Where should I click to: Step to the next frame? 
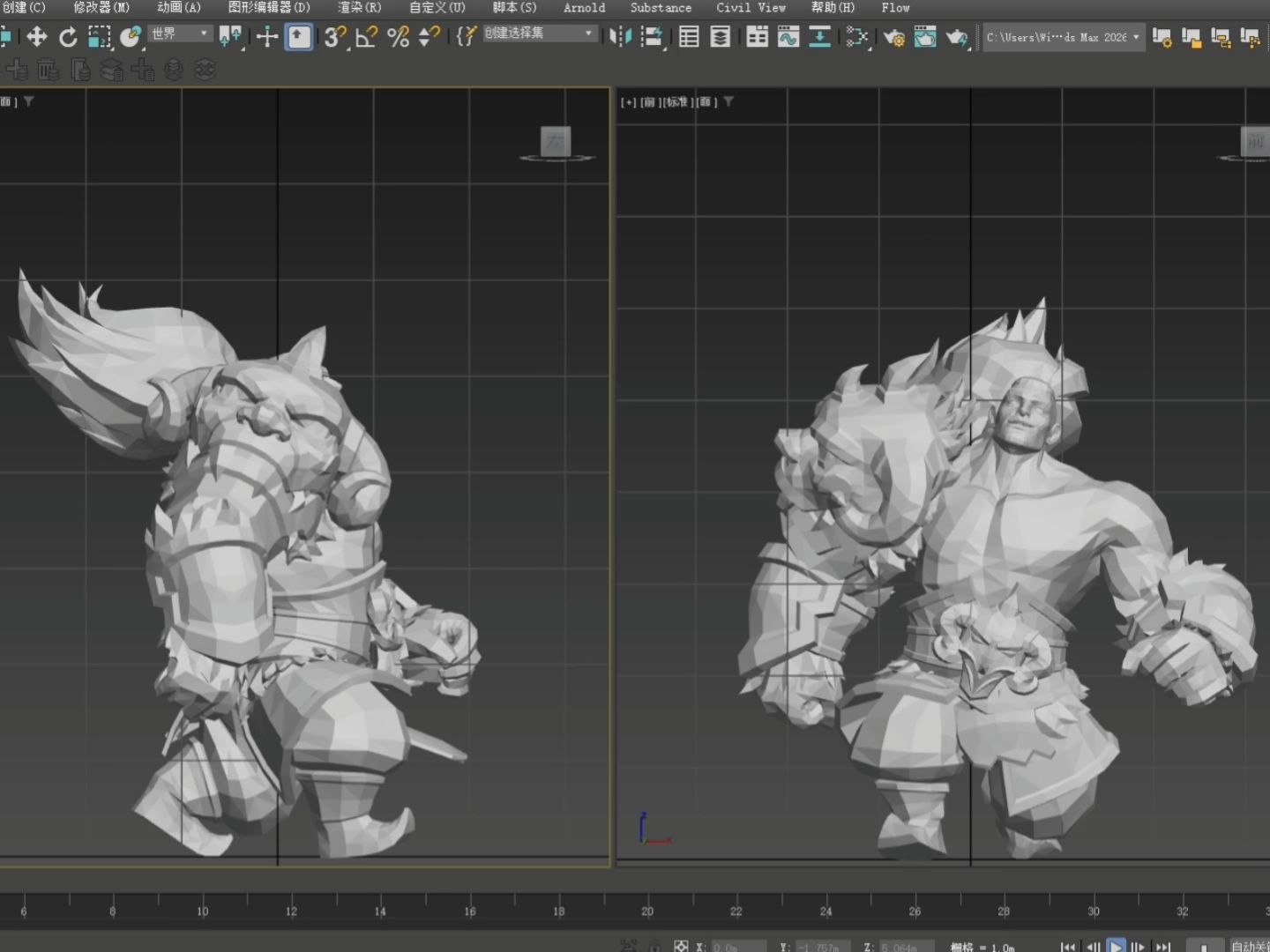pyautogui.click(x=1139, y=946)
